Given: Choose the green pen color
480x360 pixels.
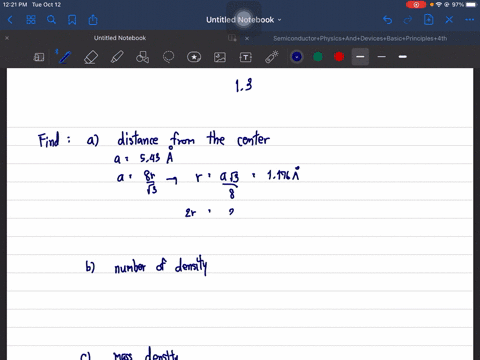Looking at the screenshot, I should coord(318,57).
